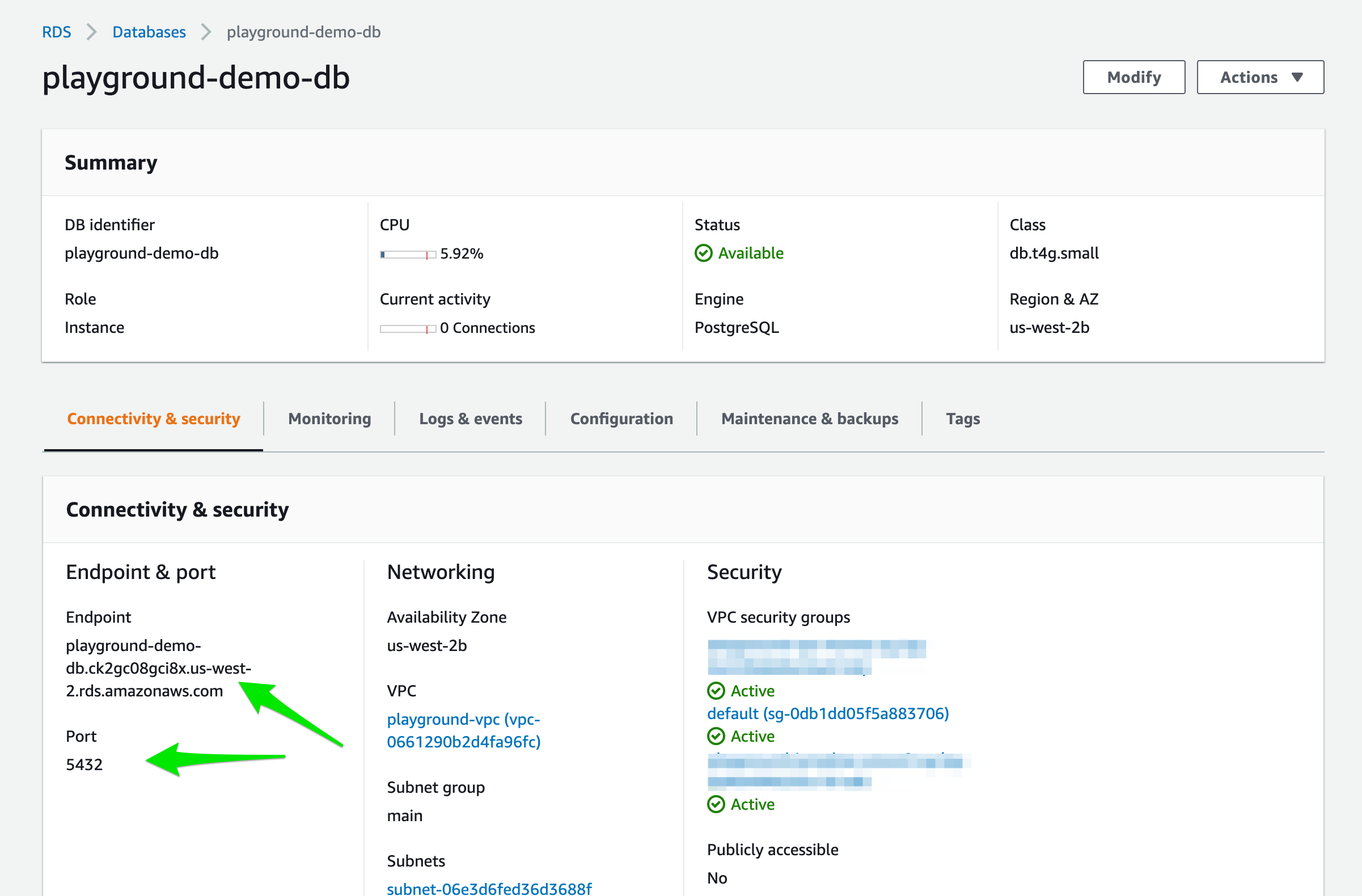Click the endpoint hostname text
The height and width of the screenshot is (896, 1362).
tap(159, 668)
